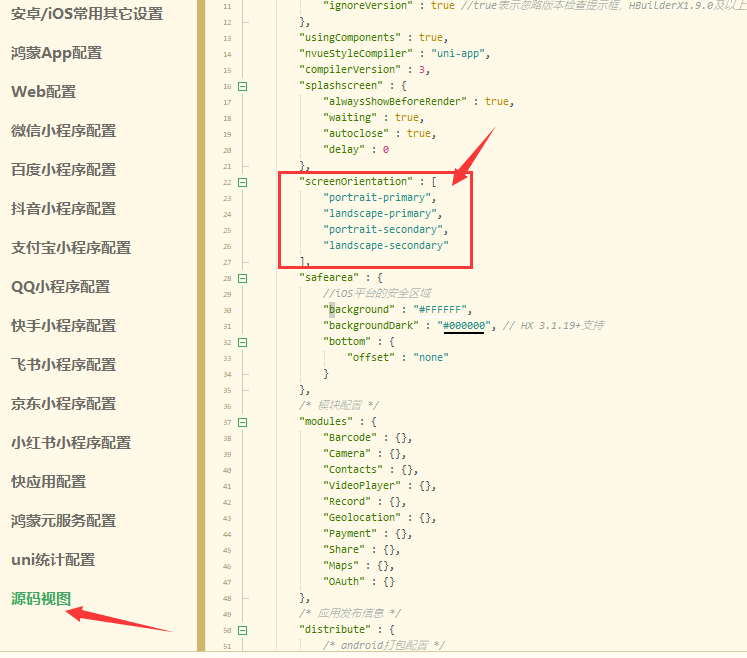
Task: Select 安卓/iOS常用其它设置 in sidebar
Action: [x=87, y=14]
